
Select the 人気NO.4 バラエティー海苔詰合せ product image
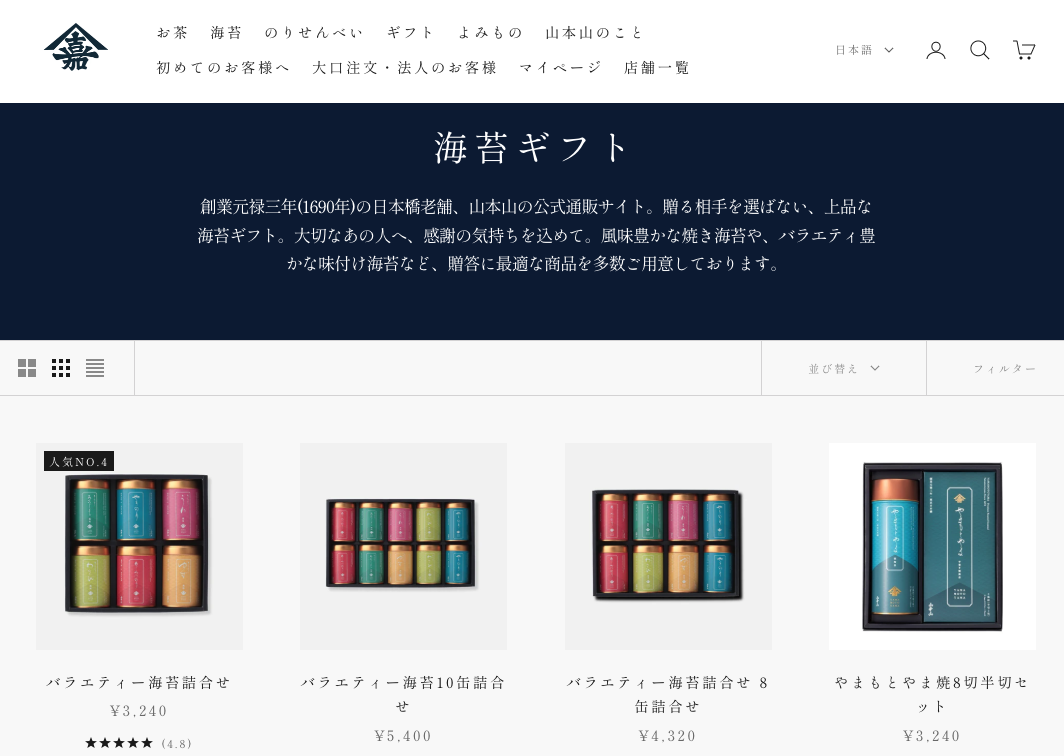[x=139, y=546]
